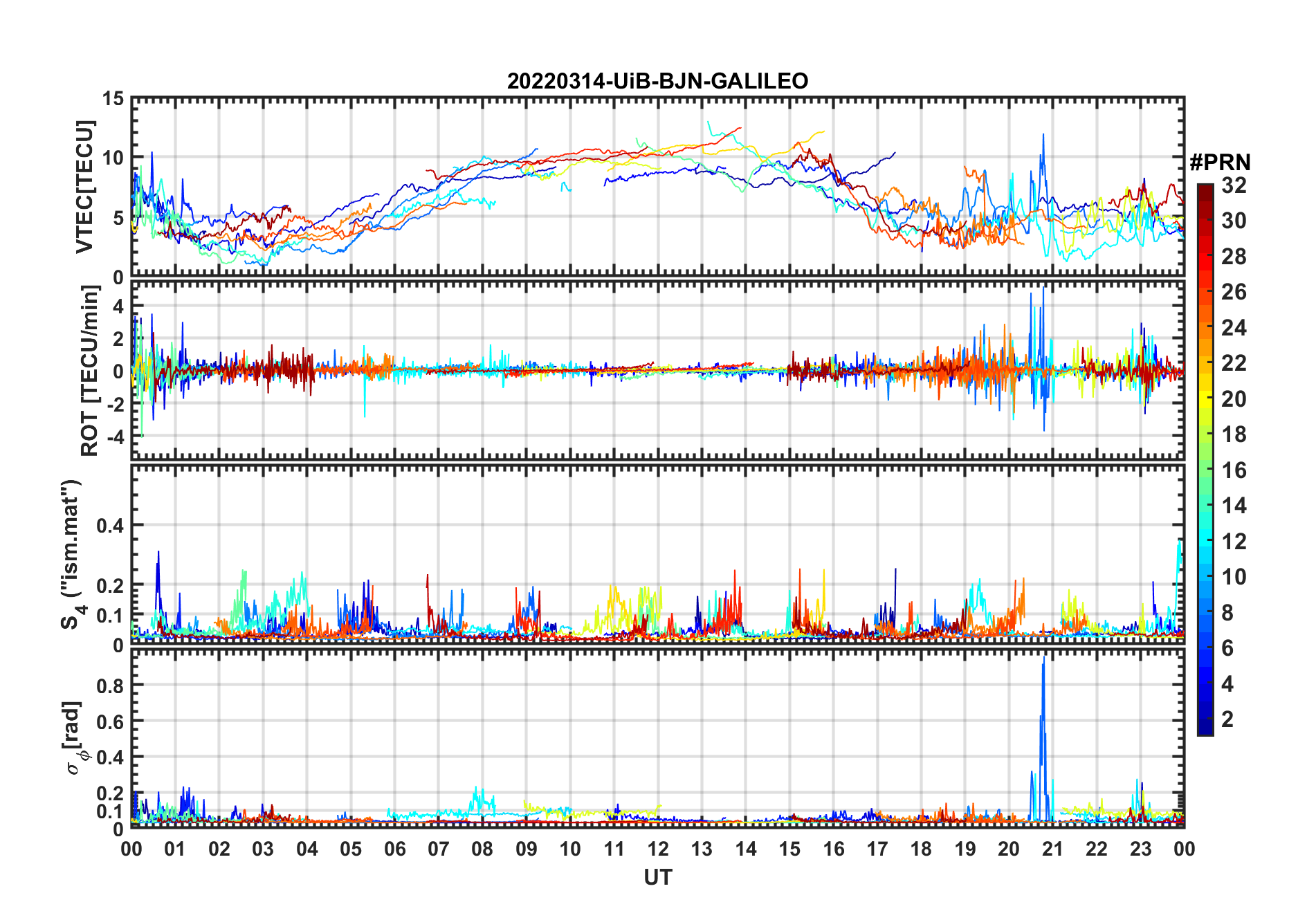Click the sigma-phi axis tick label 0.8
Image resolution: width=1316 pixels, height=920 pixels.
[110, 686]
